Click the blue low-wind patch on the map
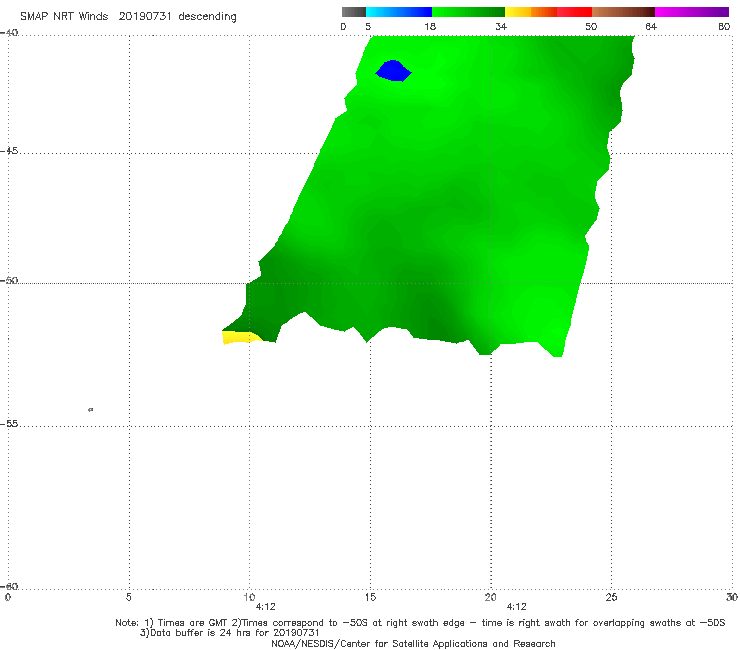 point(393,71)
